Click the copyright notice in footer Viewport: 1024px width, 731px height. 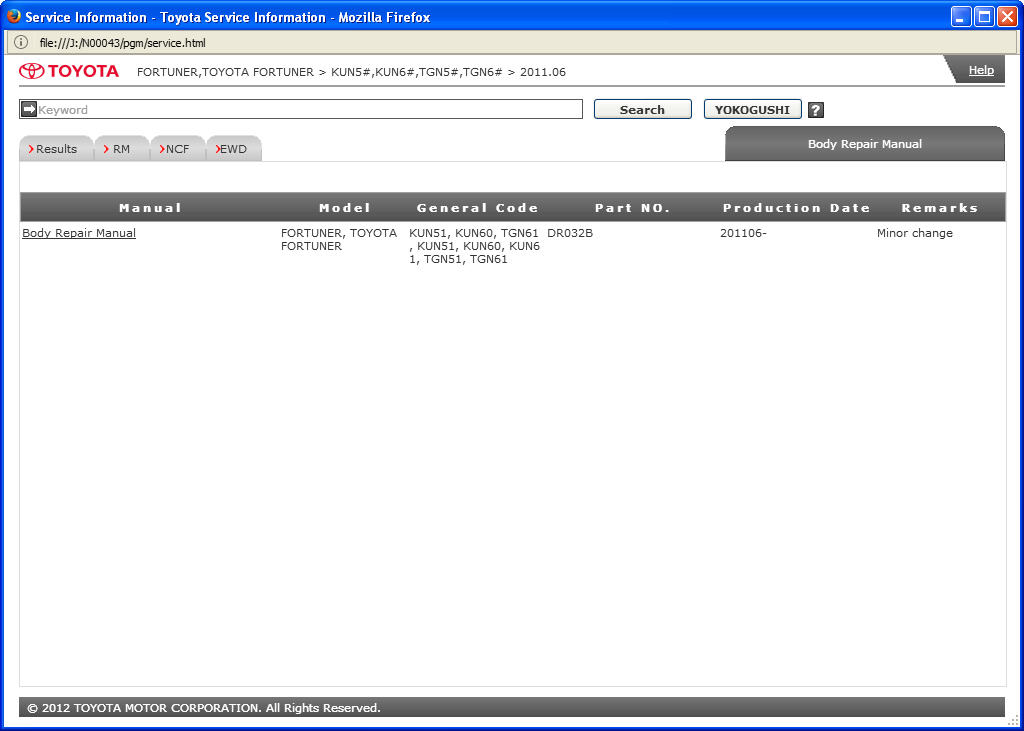204,707
